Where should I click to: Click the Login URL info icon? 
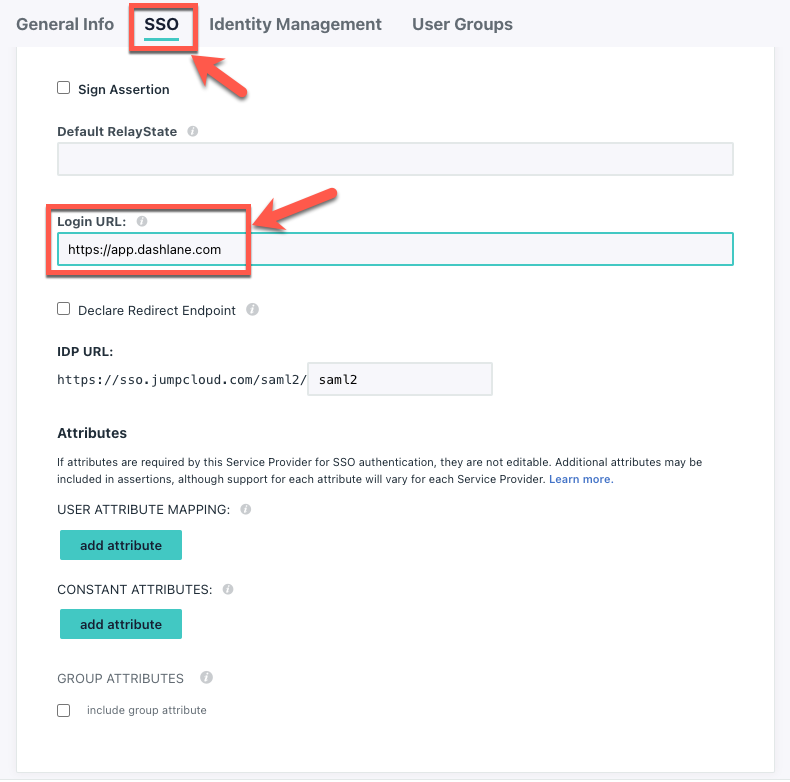(x=142, y=221)
